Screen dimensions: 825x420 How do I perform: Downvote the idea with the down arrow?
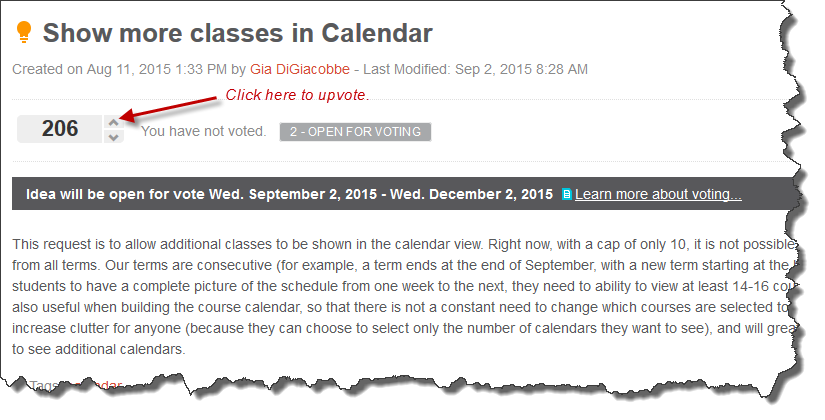point(114,137)
